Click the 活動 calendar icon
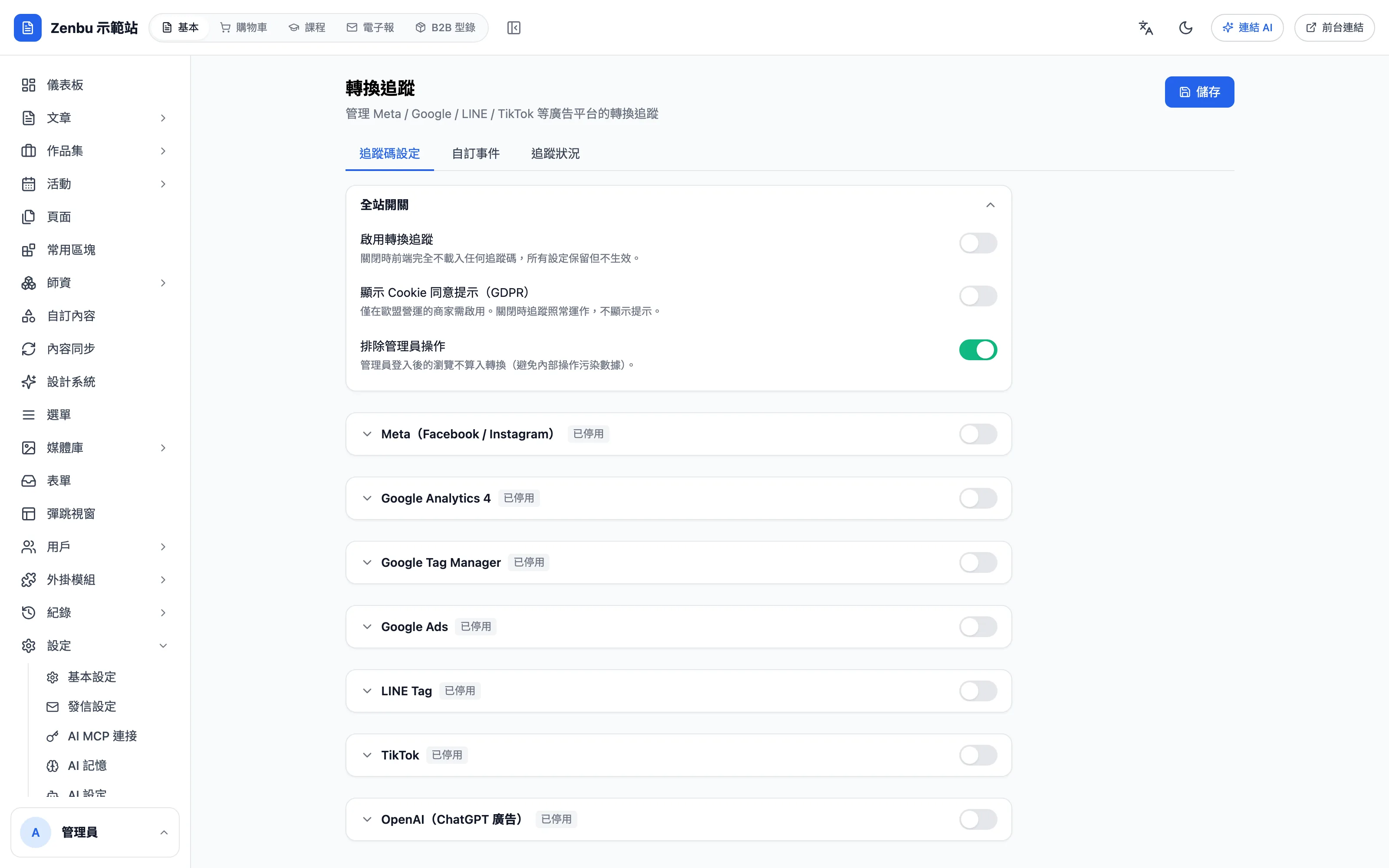 [29, 184]
